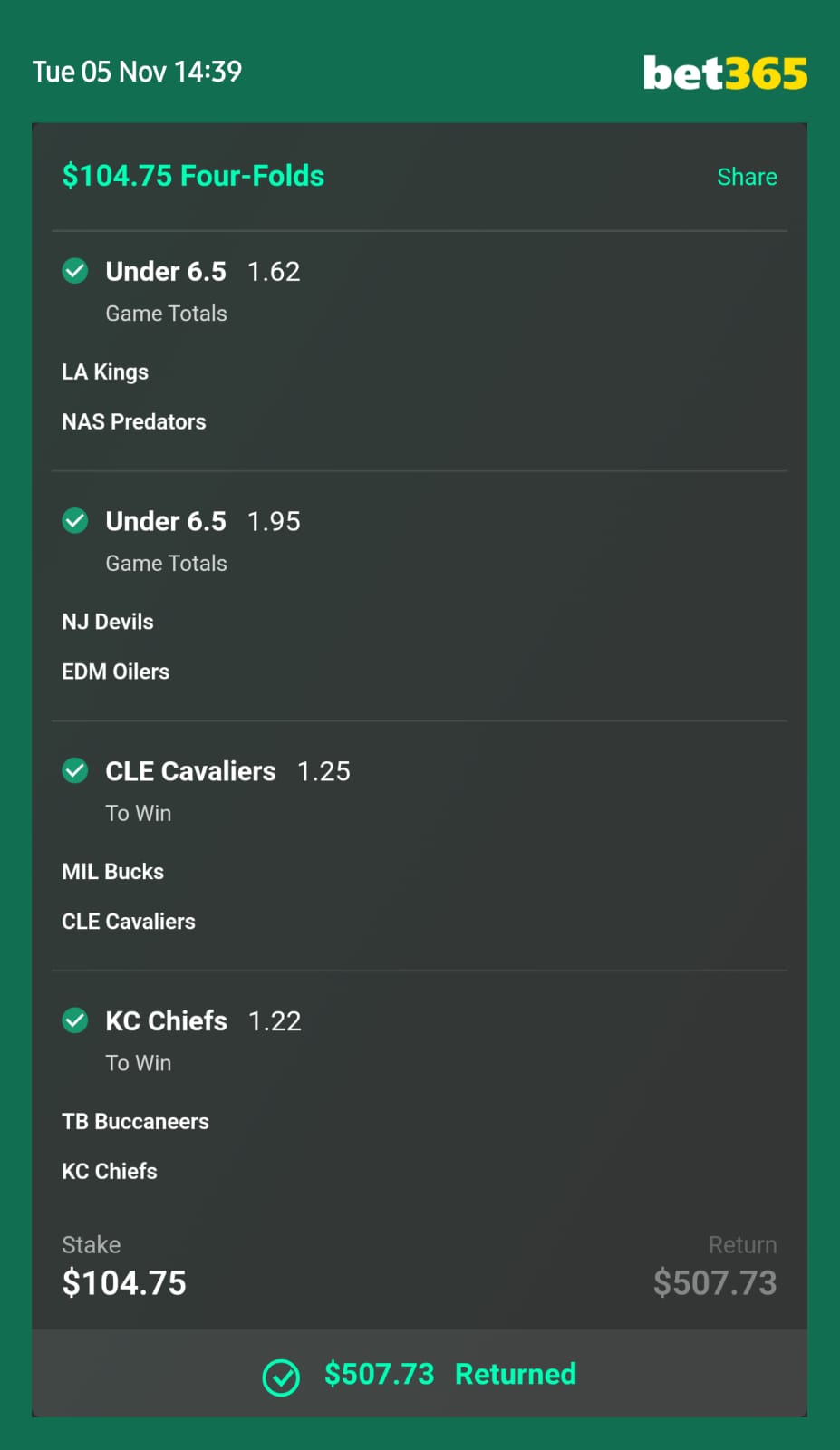Click the NJ Devils team name
The image size is (840, 1450).
(108, 622)
